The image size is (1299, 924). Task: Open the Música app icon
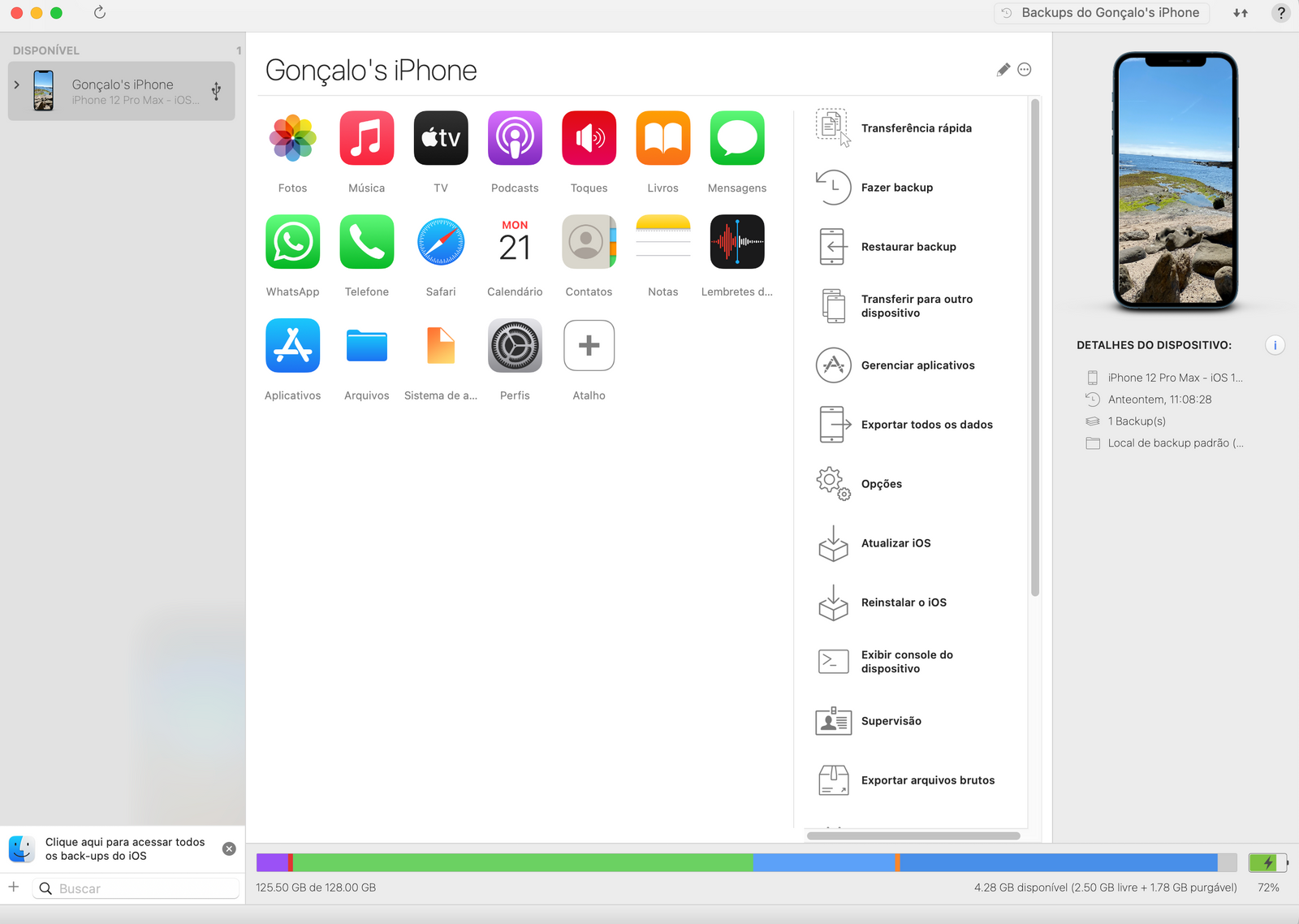click(367, 138)
